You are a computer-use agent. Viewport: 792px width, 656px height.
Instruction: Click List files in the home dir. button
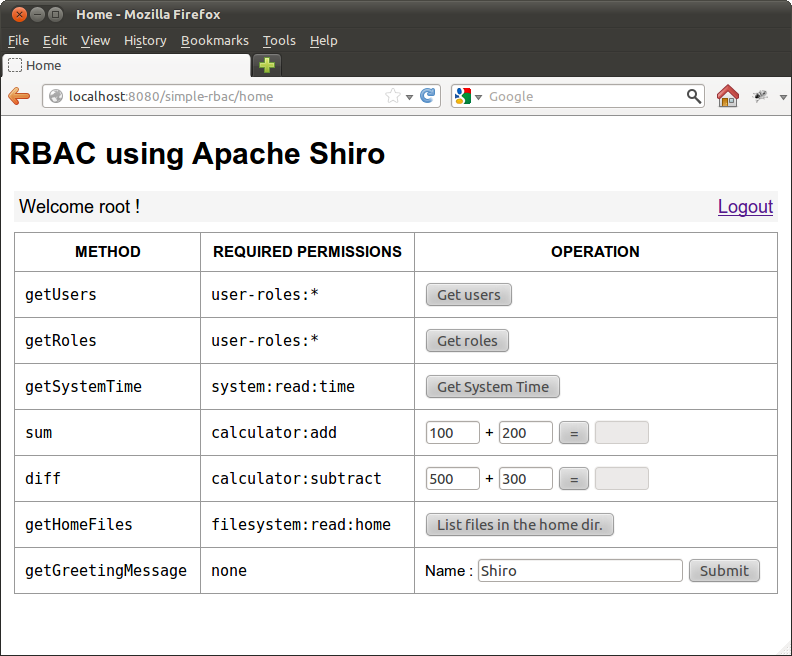click(519, 525)
